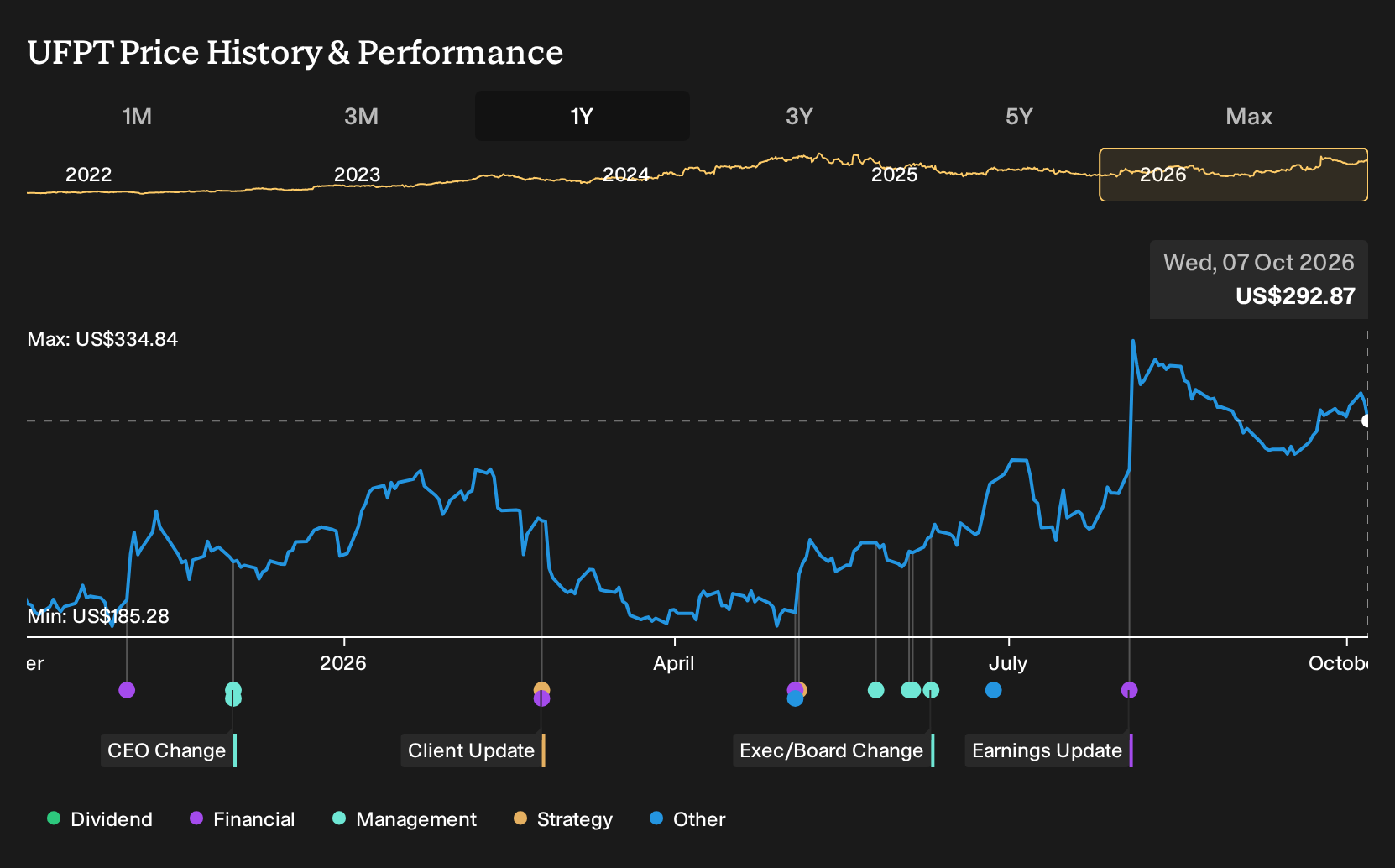This screenshot has height=868, width=1395.
Task: Click the purple event marker before CEO Change
Action: click(x=127, y=690)
